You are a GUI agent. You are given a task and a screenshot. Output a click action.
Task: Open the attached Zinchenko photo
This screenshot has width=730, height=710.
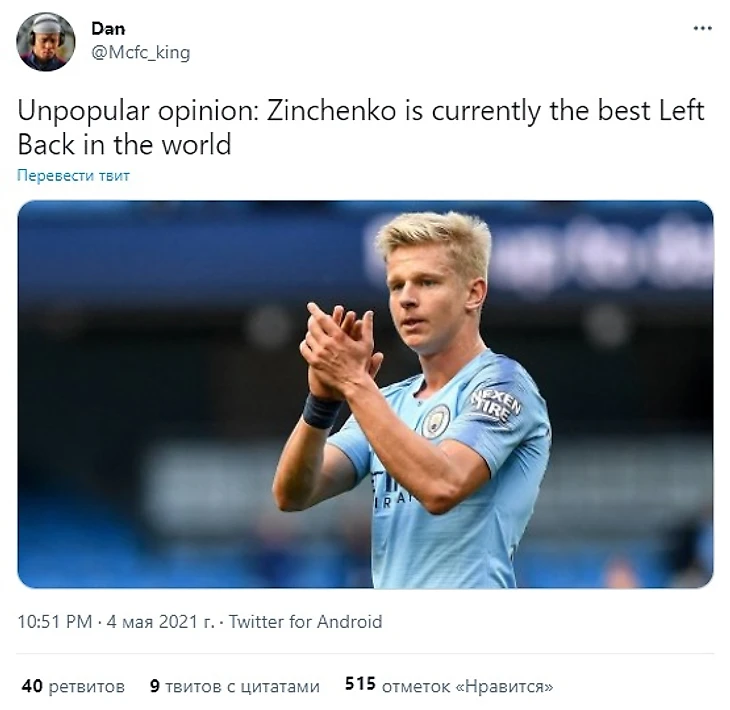365,394
